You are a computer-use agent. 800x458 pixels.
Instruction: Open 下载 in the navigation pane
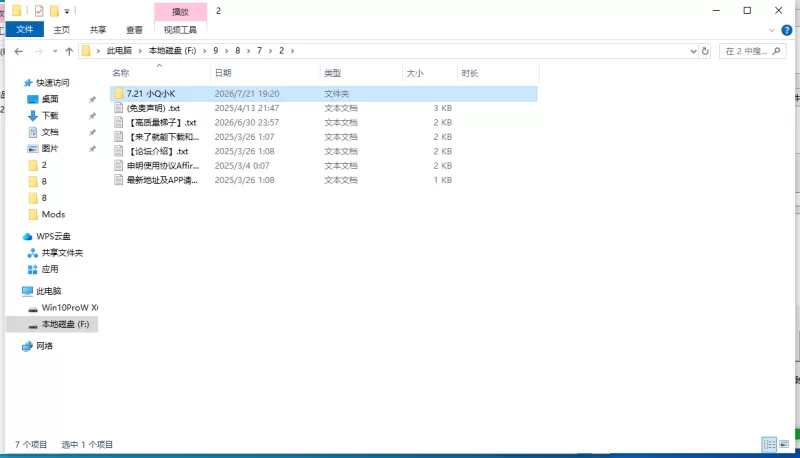(x=50, y=115)
